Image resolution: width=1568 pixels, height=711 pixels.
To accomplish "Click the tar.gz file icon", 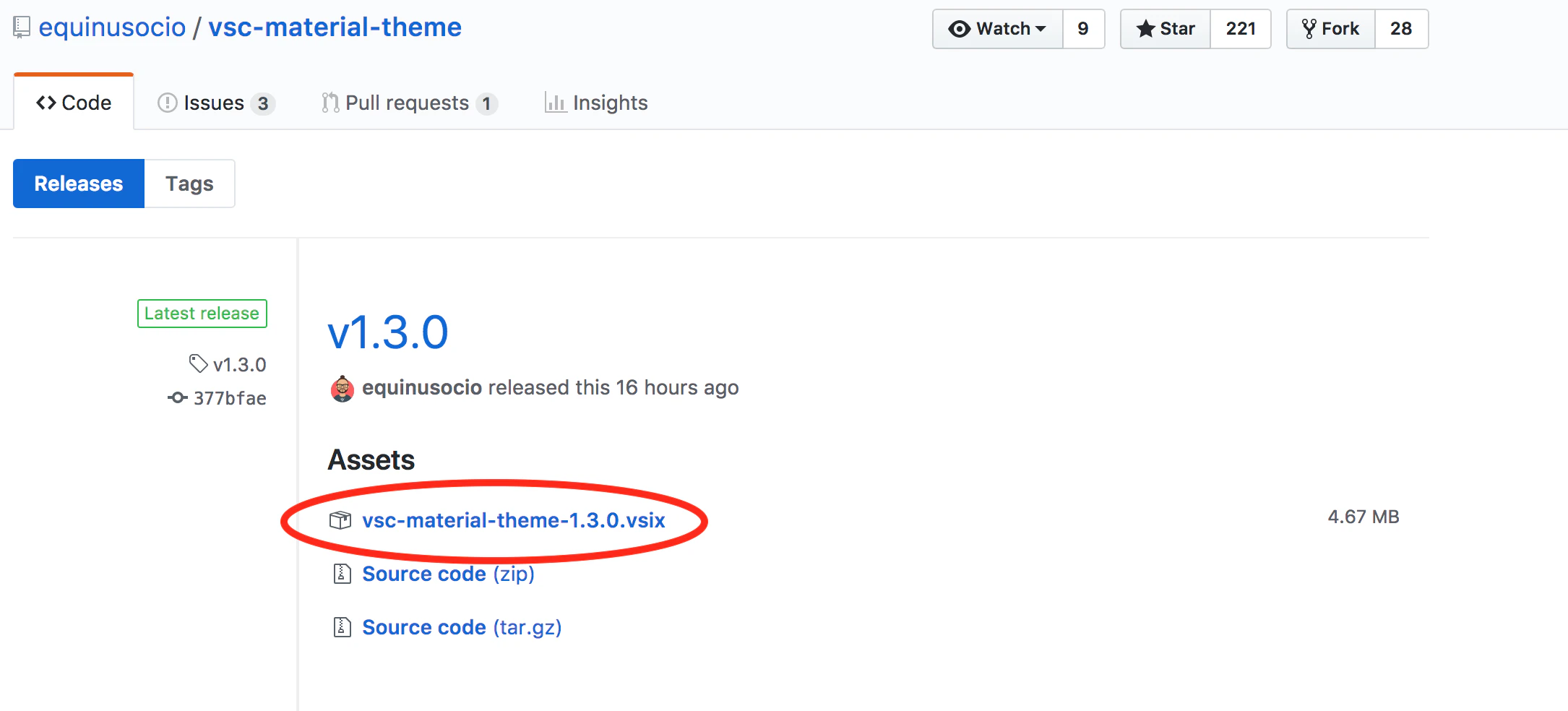I will (x=342, y=627).
